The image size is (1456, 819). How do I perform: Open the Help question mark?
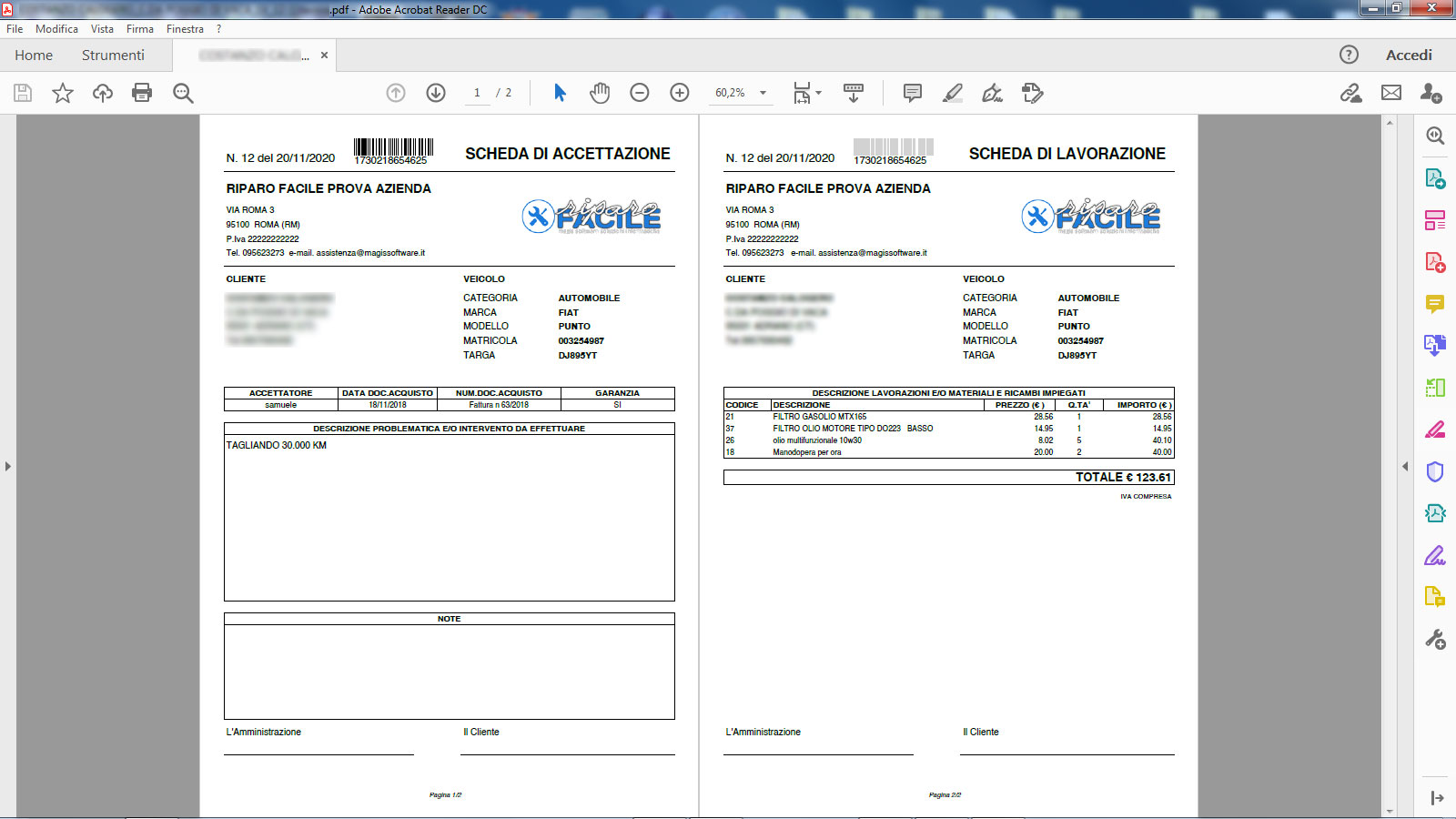[x=1350, y=55]
